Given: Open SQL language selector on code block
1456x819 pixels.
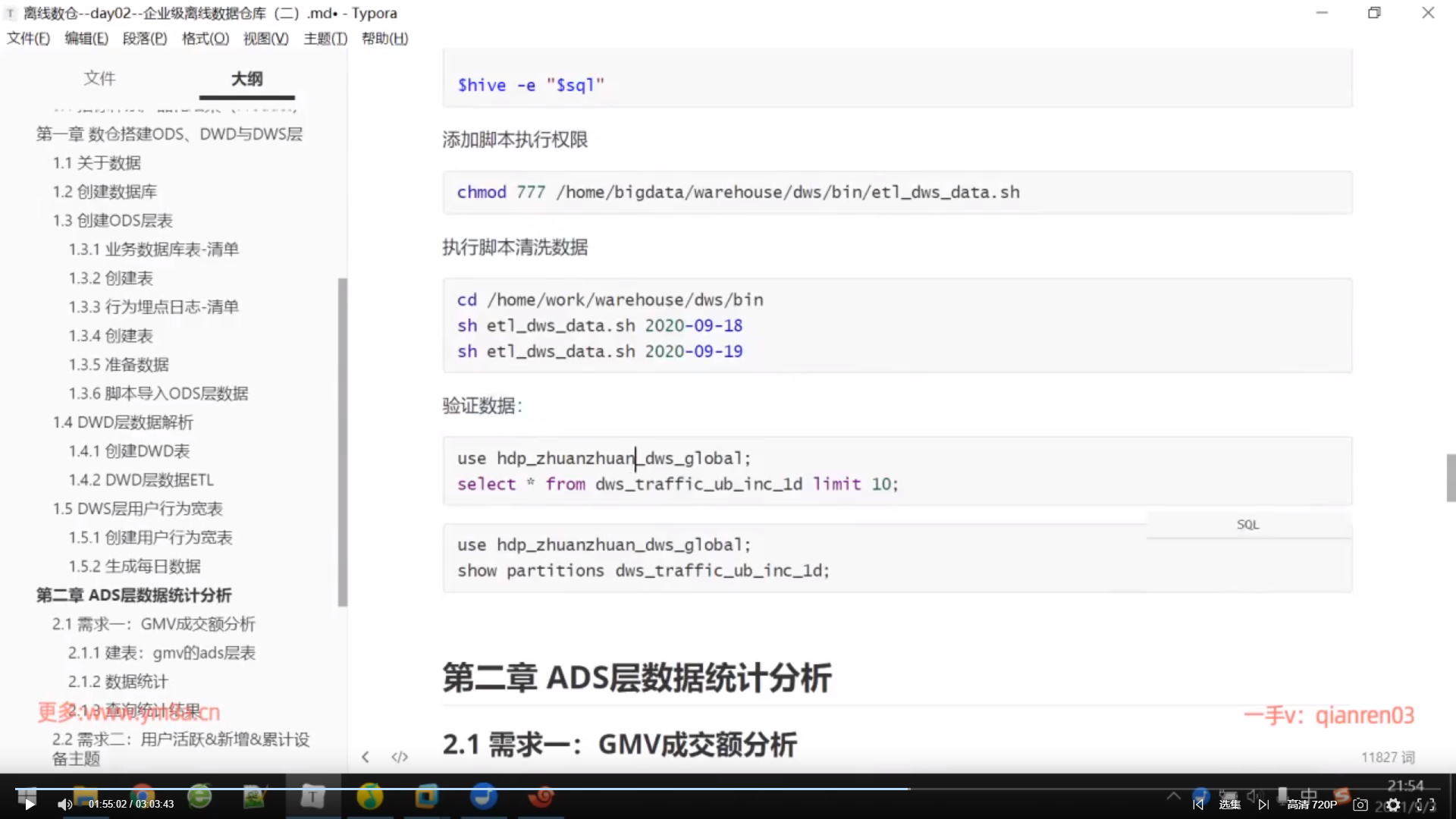Looking at the screenshot, I should (1247, 525).
